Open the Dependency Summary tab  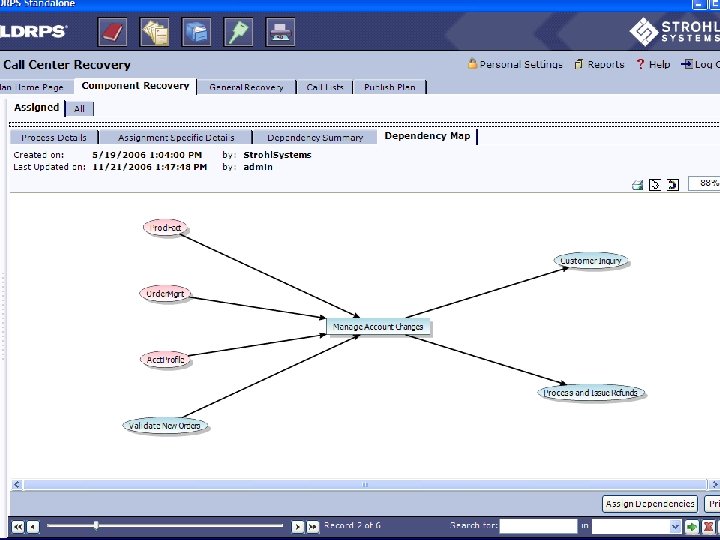(315, 137)
